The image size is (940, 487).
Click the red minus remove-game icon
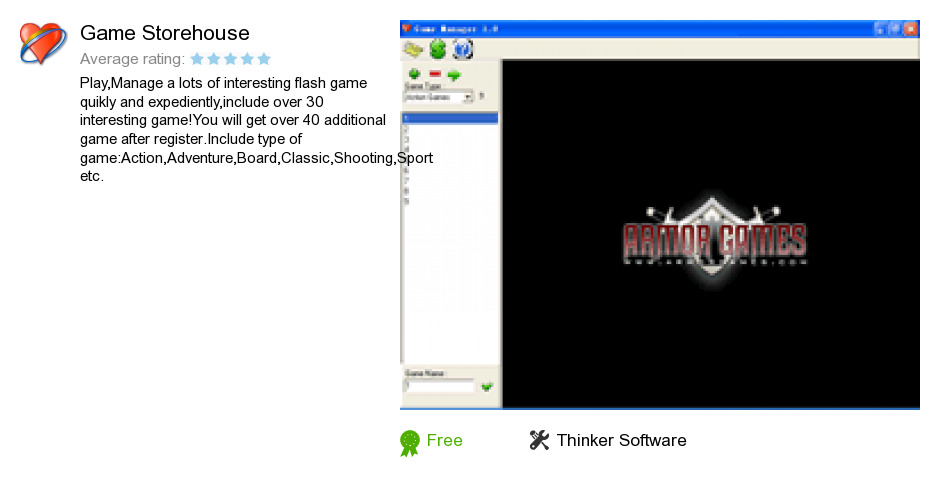pos(435,74)
